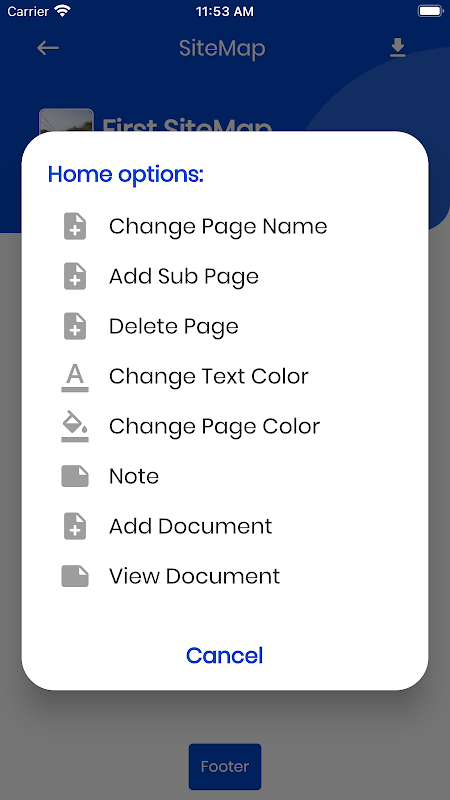Open the Note option
Screen dimensions: 450x800
click(134, 476)
